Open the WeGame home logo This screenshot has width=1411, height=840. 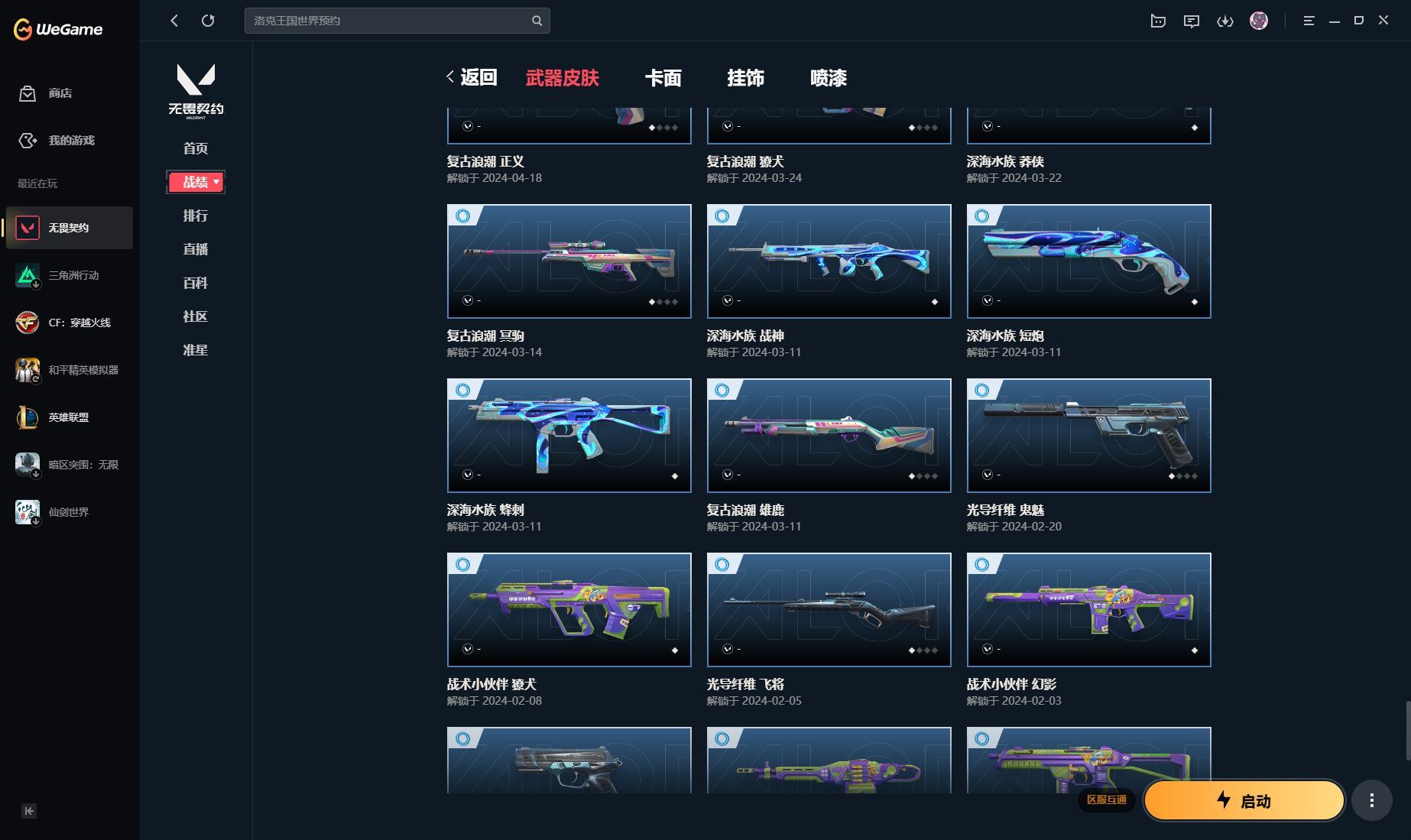pos(57,29)
